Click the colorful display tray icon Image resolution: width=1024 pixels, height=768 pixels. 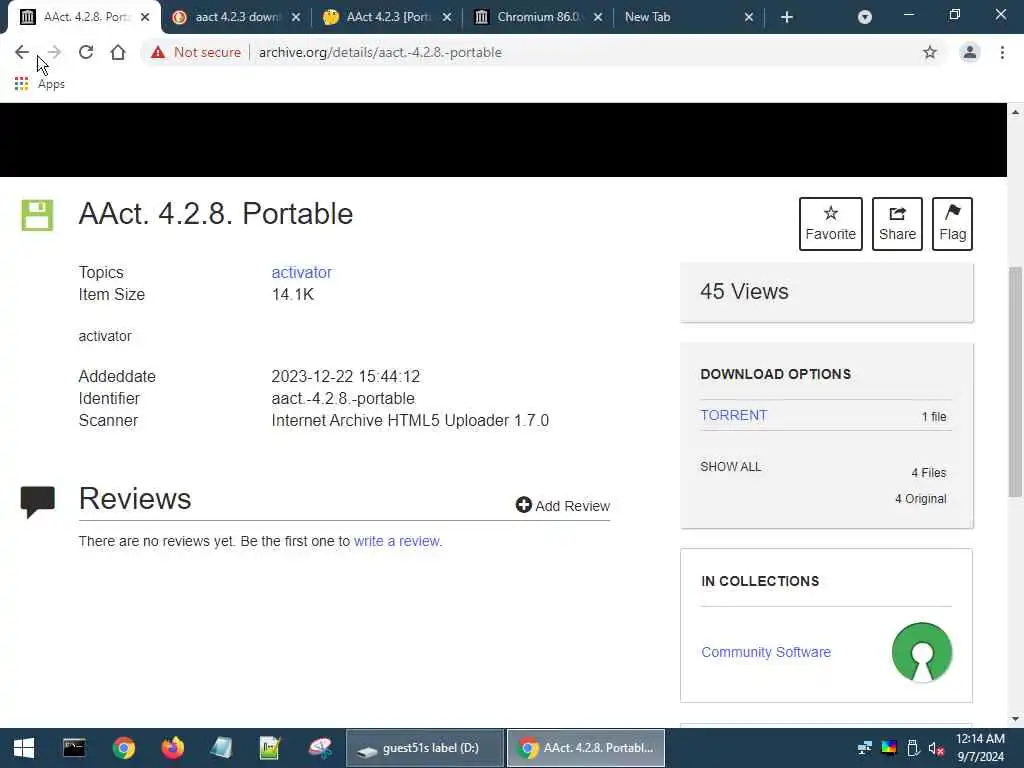889,748
